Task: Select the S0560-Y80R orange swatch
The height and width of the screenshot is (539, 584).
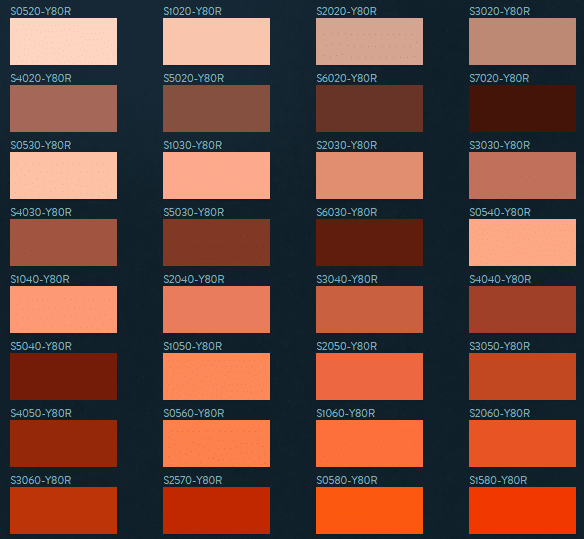Action: tap(216, 444)
